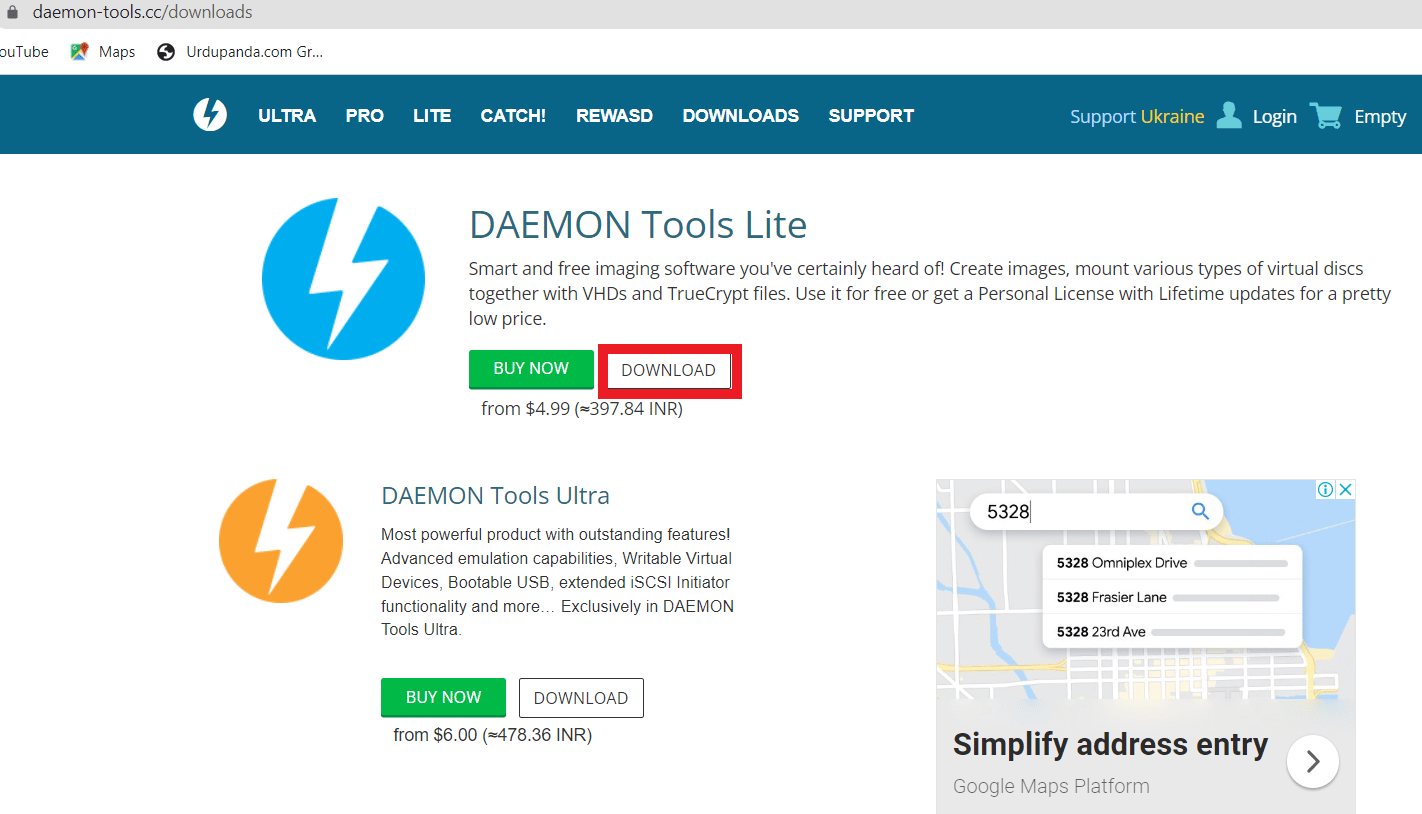Viewport: 1422px width, 814px height.
Task: Click the padlock icon in the address bar
Action: click(x=10, y=12)
